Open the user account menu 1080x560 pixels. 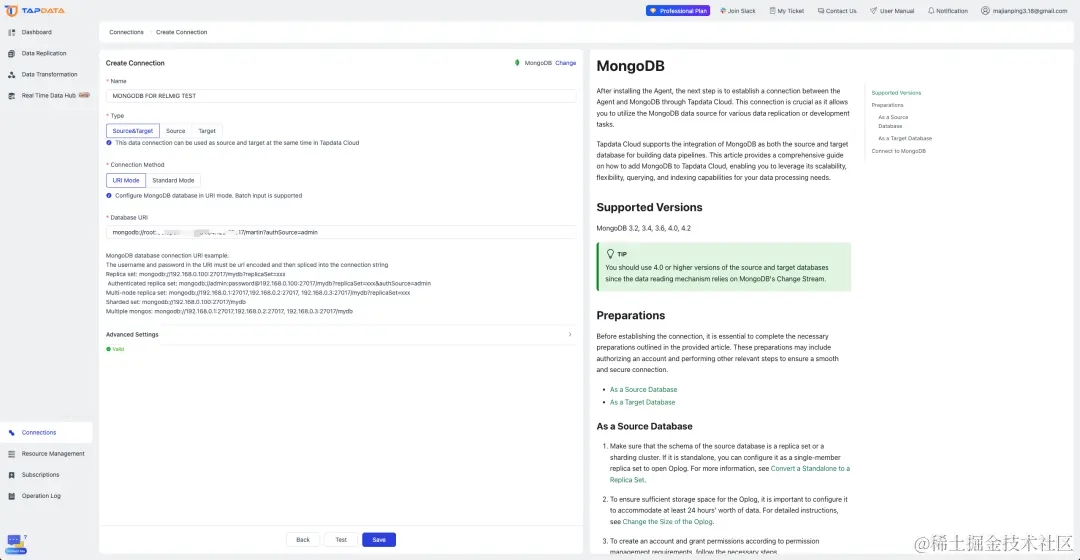coord(1024,11)
